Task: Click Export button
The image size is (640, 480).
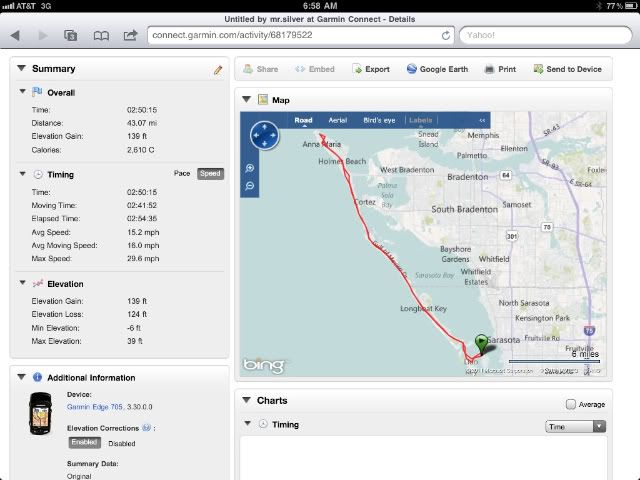Action: pos(370,69)
